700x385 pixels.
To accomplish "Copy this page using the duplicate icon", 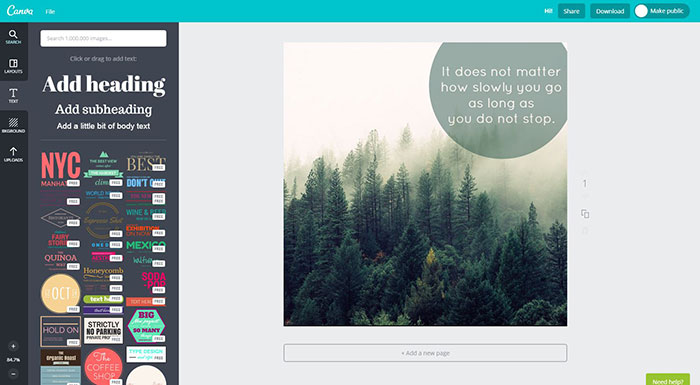I will (585, 214).
